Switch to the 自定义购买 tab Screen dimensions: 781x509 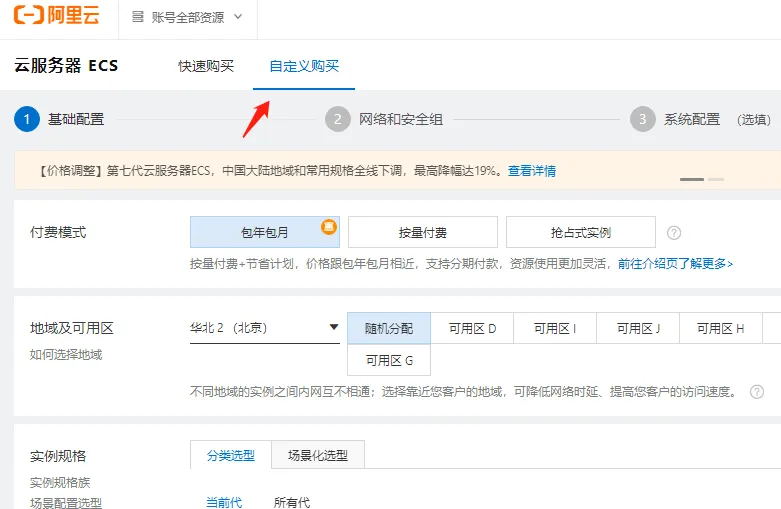pos(304,66)
